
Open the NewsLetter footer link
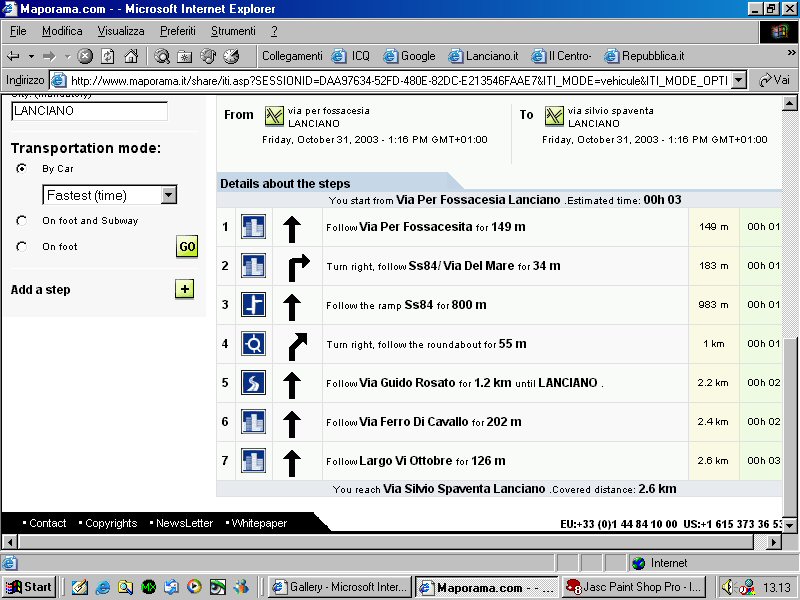pos(184,523)
